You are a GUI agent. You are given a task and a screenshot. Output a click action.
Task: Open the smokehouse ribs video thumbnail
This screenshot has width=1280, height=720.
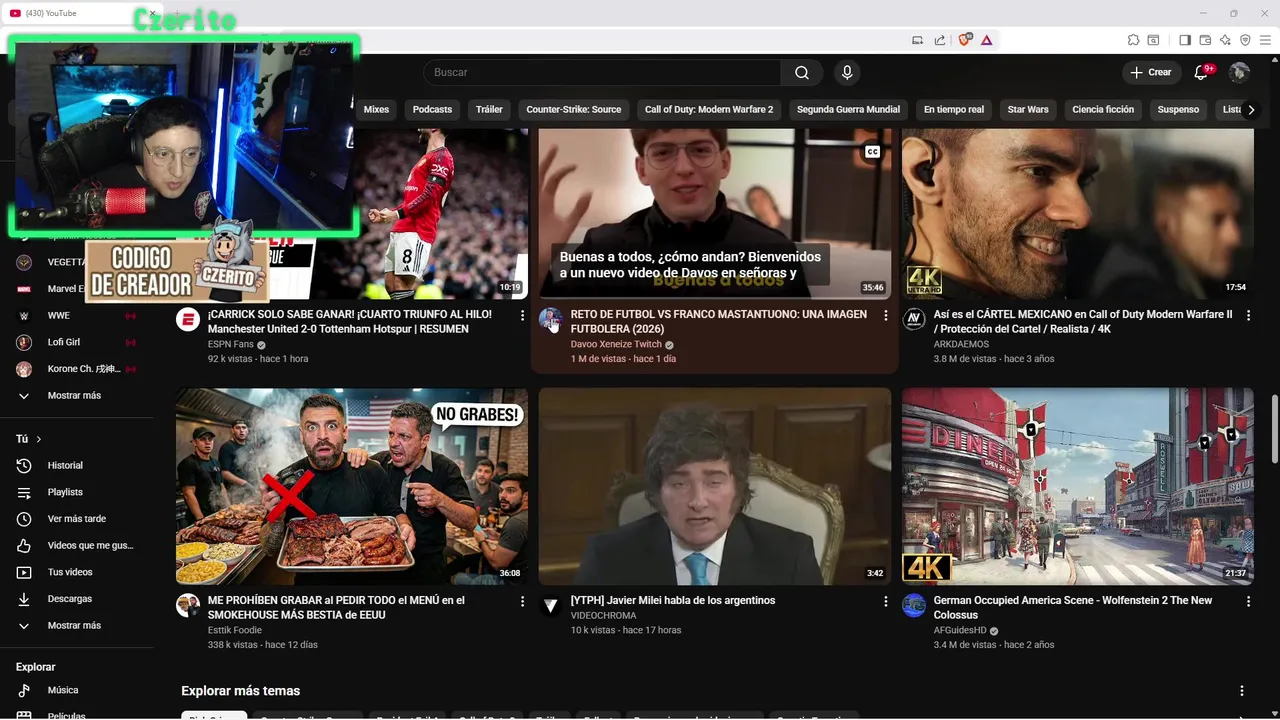tap(352, 486)
